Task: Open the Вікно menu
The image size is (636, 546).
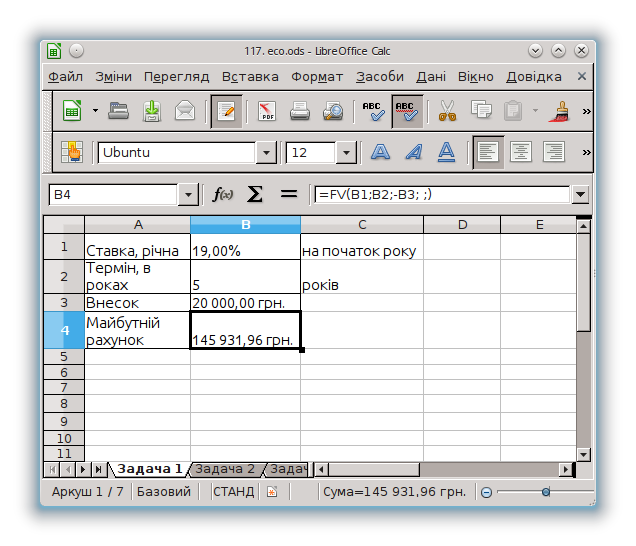Action: [475, 77]
